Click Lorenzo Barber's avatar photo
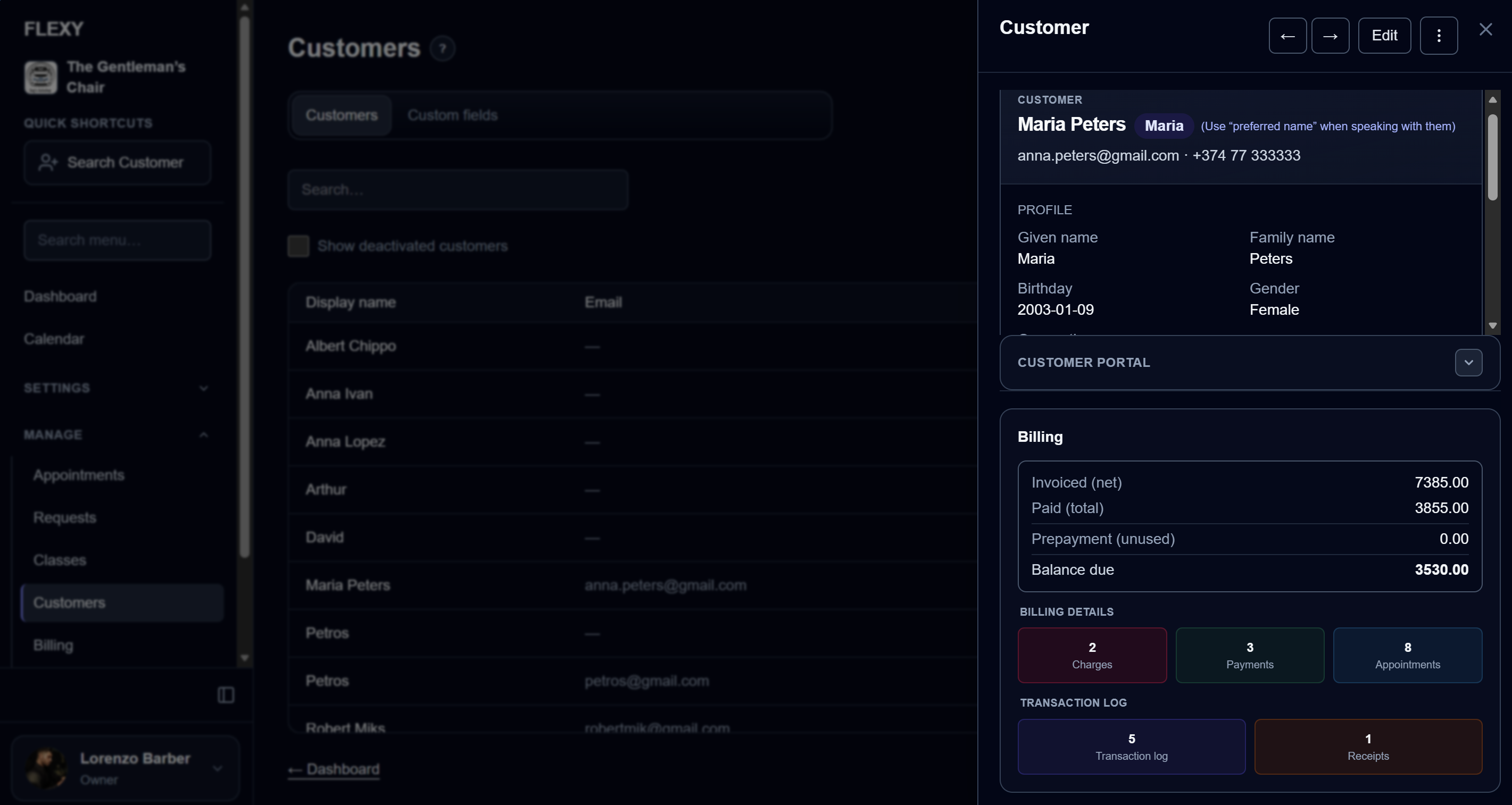Image resolution: width=1512 pixels, height=805 pixels. click(46, 769)
